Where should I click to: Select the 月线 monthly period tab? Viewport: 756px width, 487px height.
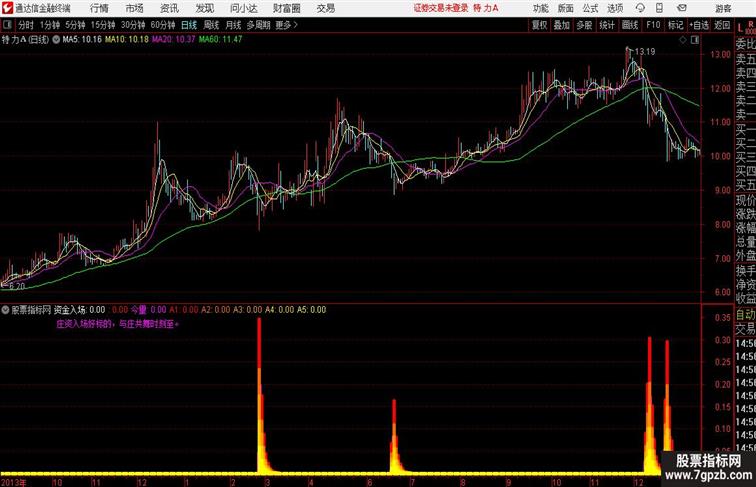click(x=233, y=25)
